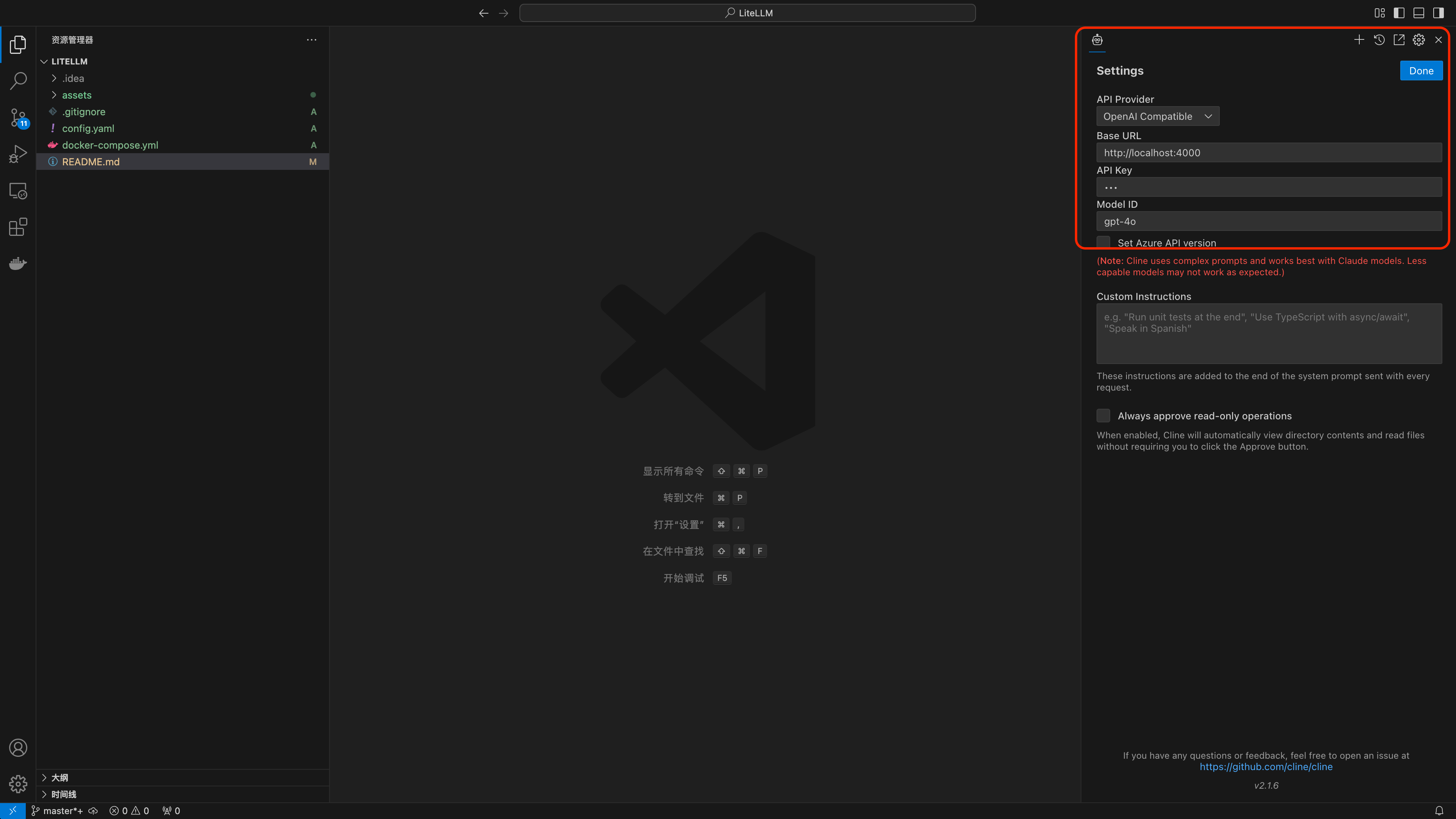1456x819 pixels.
Task: Toggle the secondary side bar layout icon
Action: pos(1439,13)
